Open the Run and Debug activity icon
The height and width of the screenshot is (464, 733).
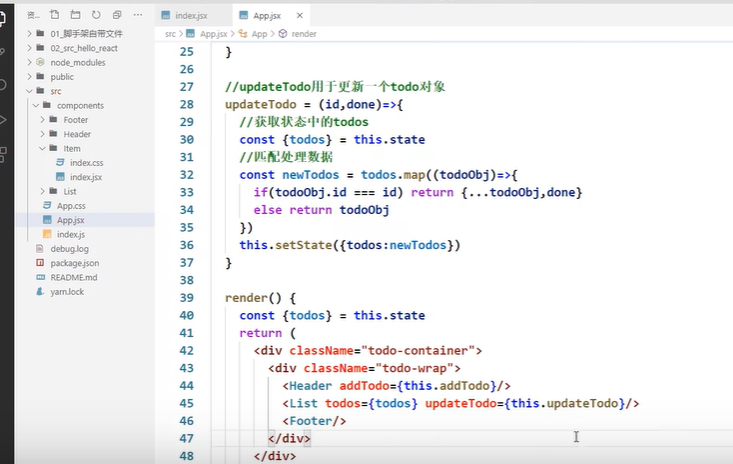click(2, 120)
